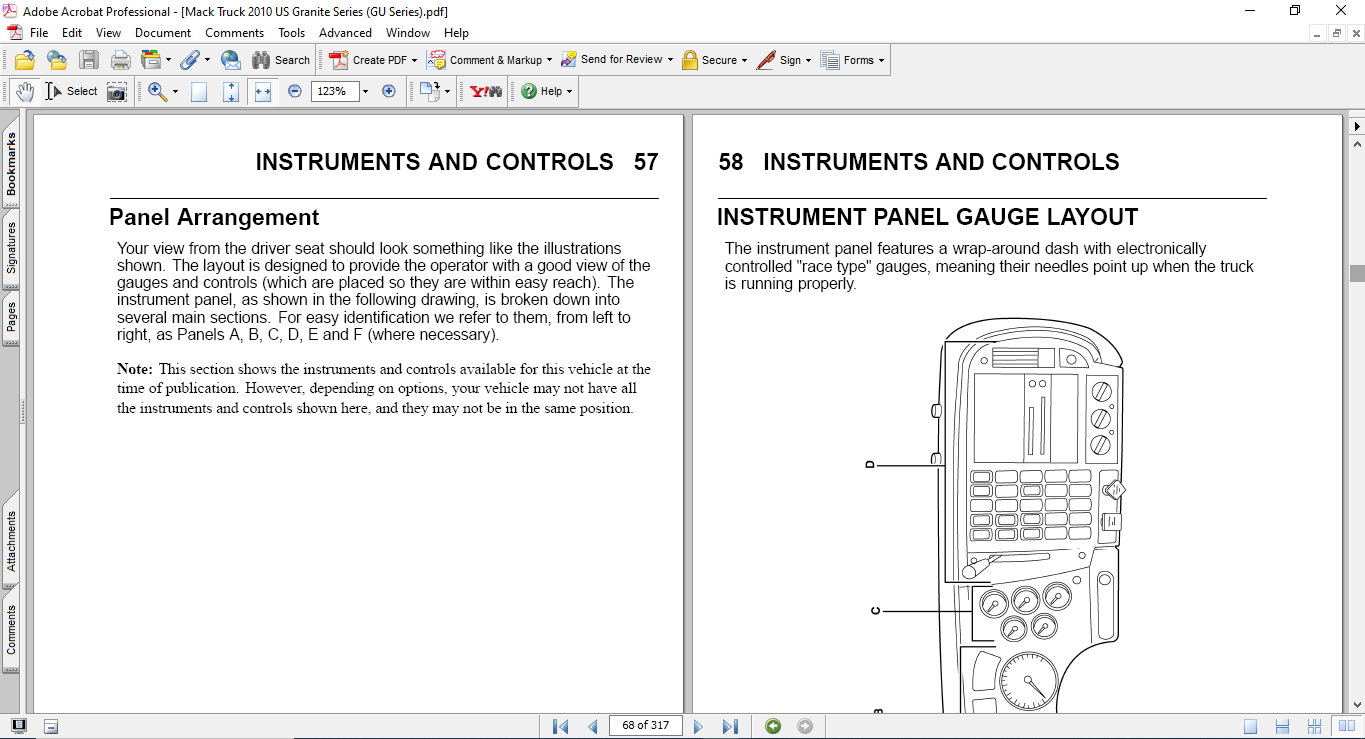Click the Open file folder icon
The width and height of the screenshot is (1365, 739).
coord(25,60)
